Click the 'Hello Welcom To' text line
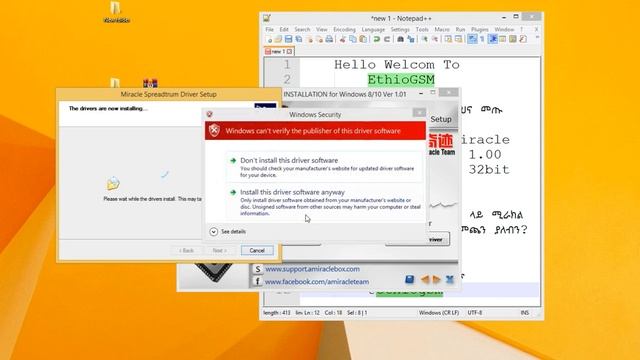Viewport: 640px width, 360px height. [x=397, y=65]
